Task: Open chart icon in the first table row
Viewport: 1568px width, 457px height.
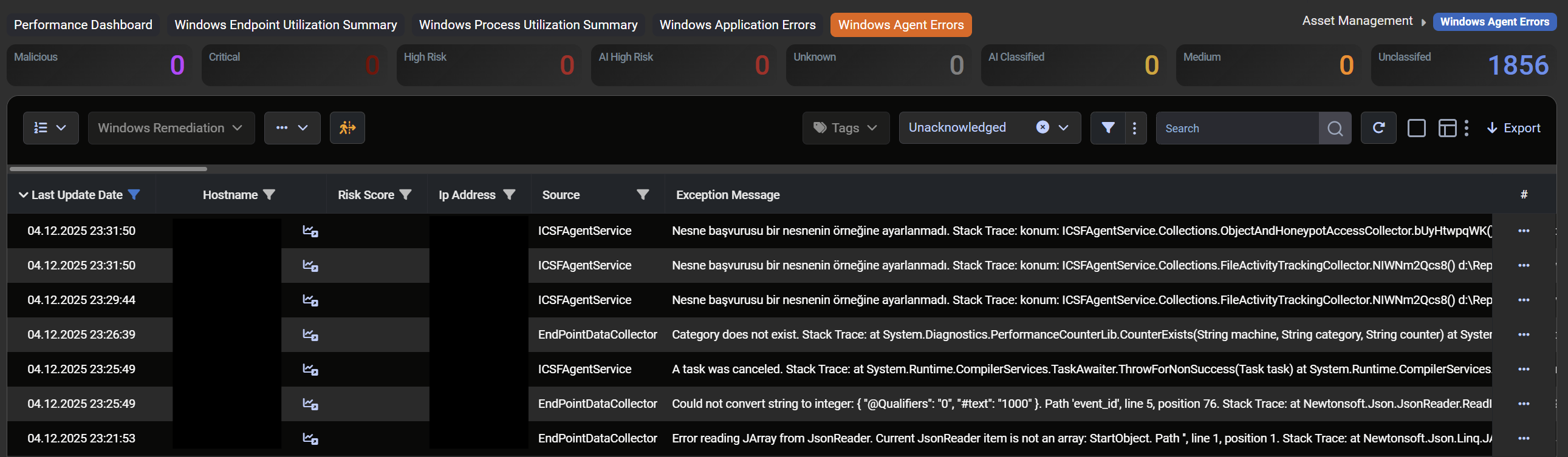Action: coord(310,231)
